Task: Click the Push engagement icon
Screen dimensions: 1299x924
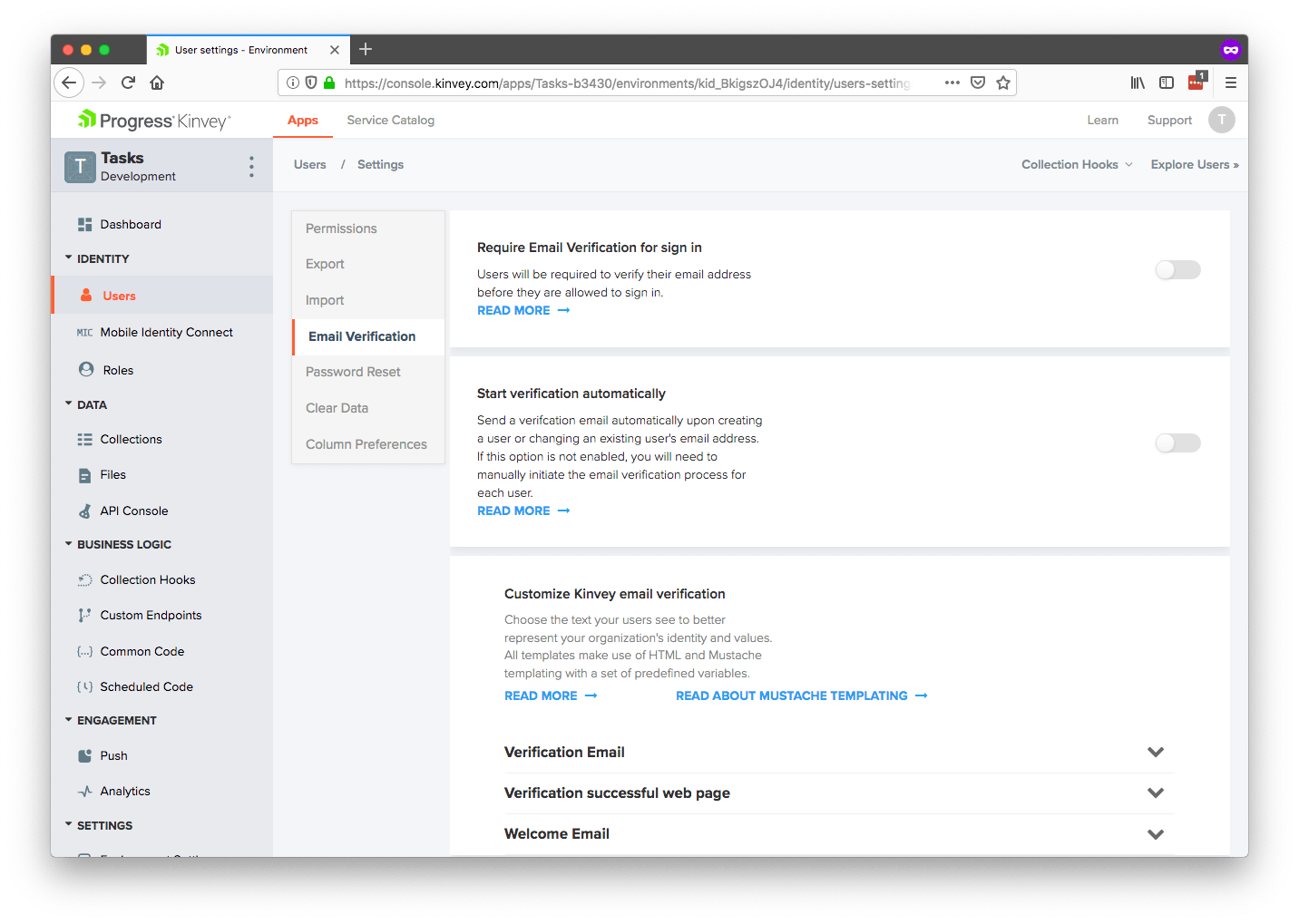Action: pos(84,755)
